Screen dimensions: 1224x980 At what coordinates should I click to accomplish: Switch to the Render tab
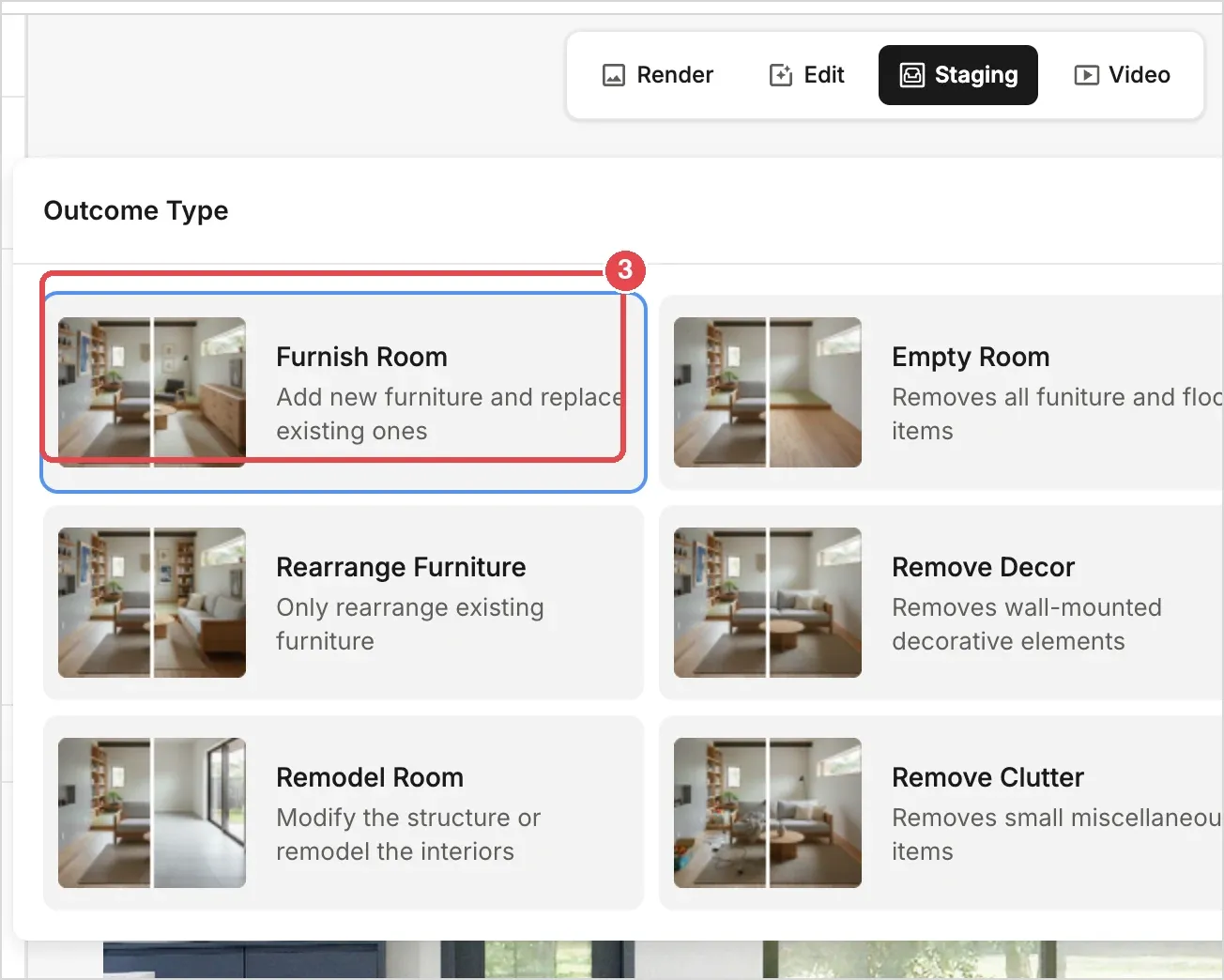657,75
